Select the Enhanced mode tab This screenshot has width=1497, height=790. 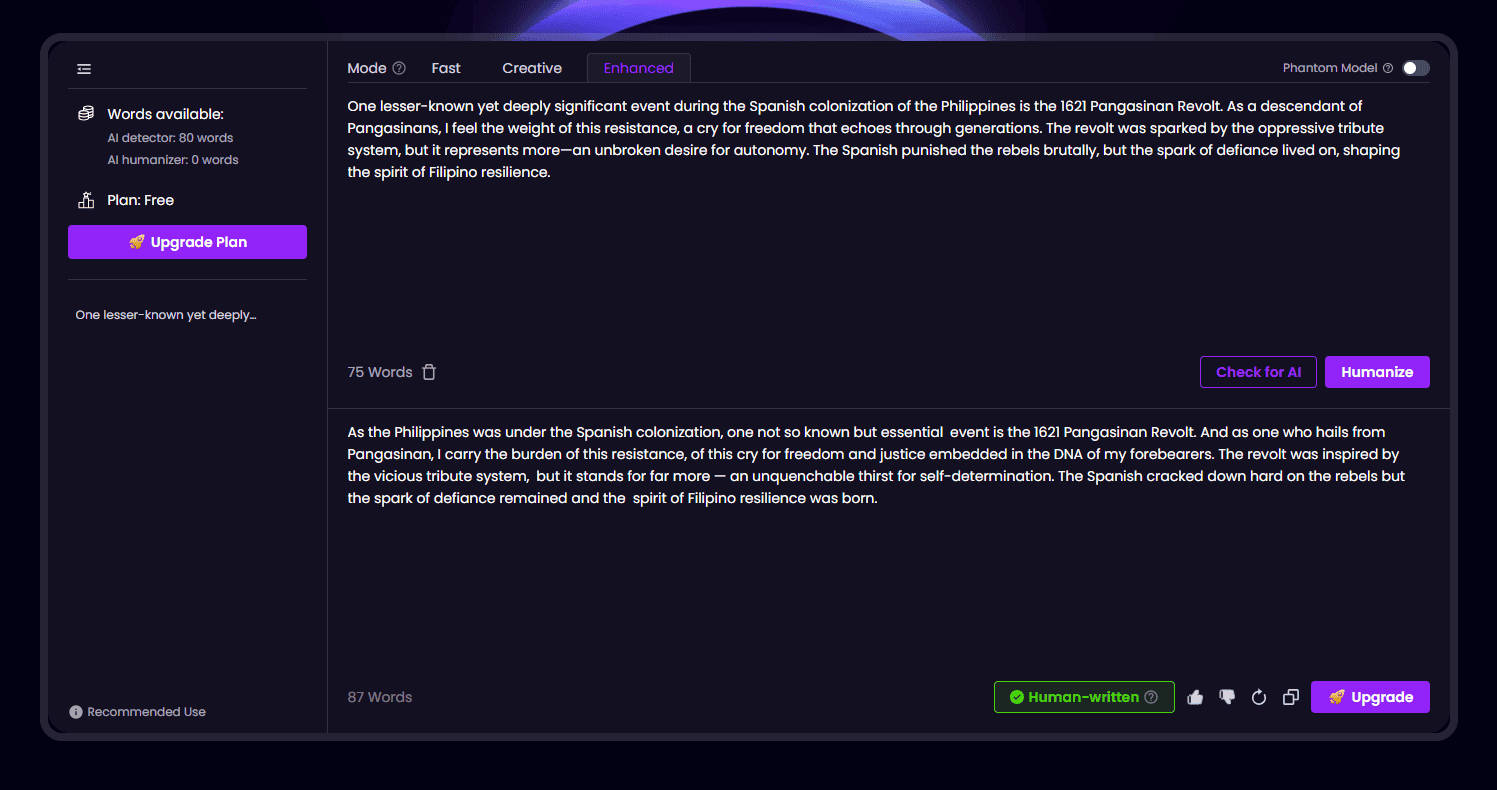(x=638, y=68)
